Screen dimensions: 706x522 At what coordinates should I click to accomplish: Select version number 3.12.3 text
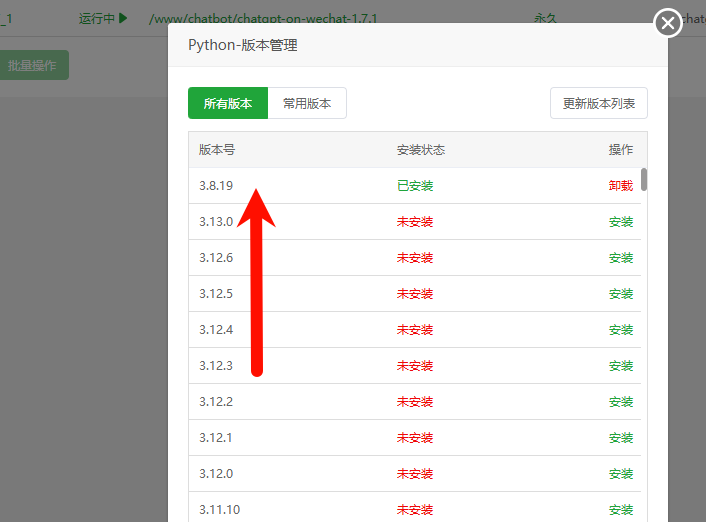tap(216, 366)
